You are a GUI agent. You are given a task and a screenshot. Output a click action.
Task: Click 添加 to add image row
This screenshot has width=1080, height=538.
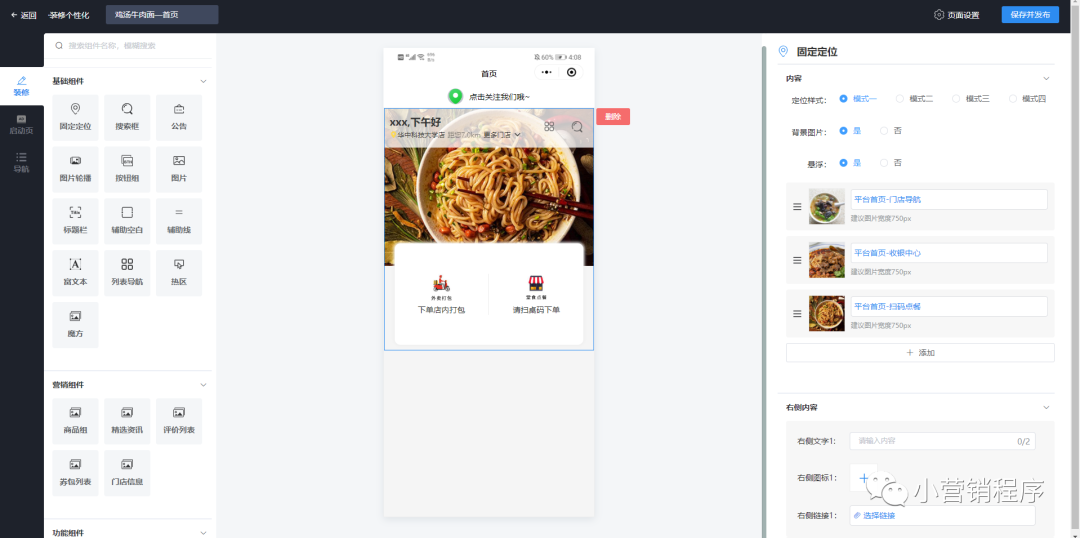point(920,353)
